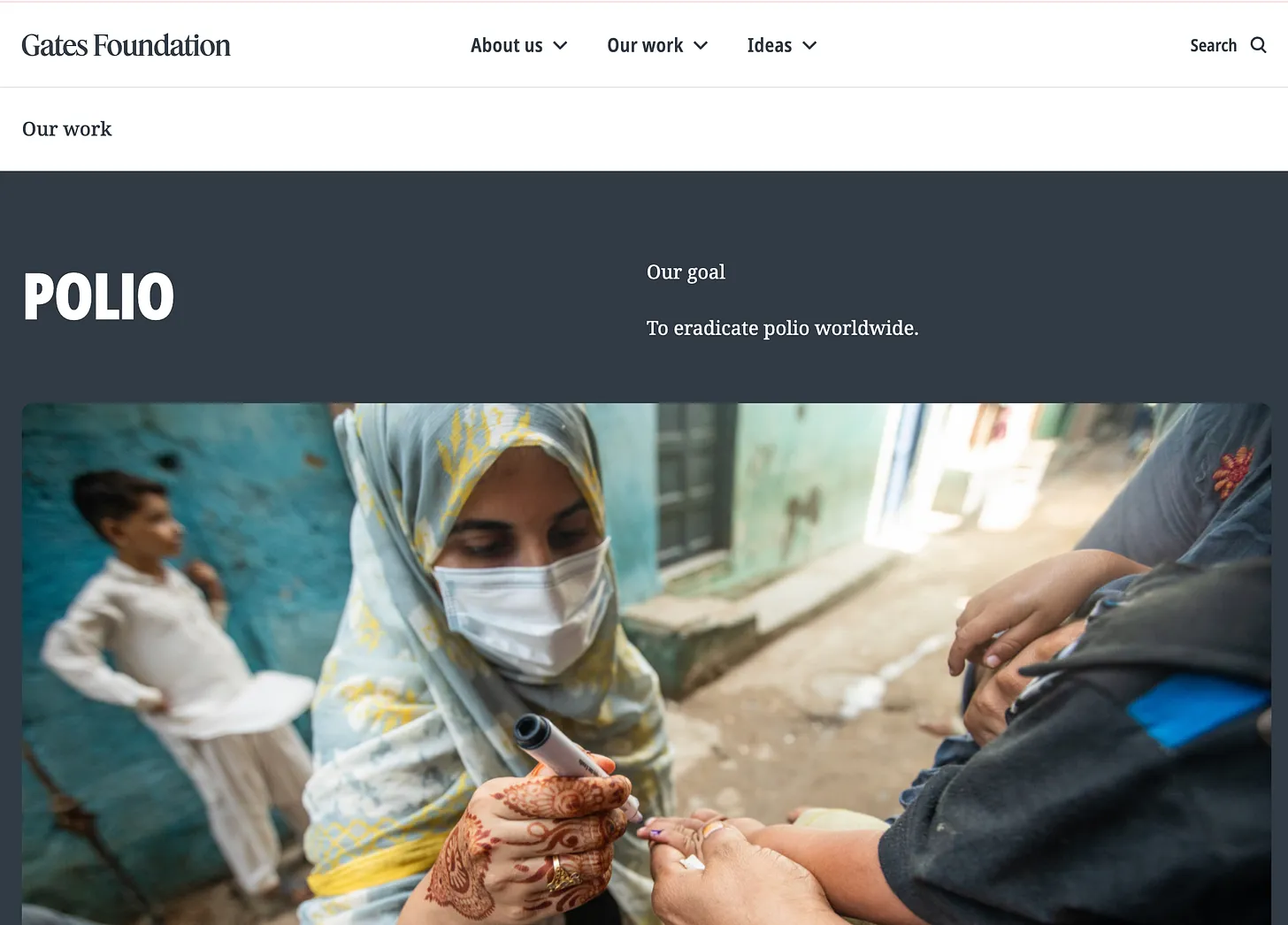The image size is (1288, 925).
Task: Open the Gates Foundation logo homepage link
Action: coord(126,45)
